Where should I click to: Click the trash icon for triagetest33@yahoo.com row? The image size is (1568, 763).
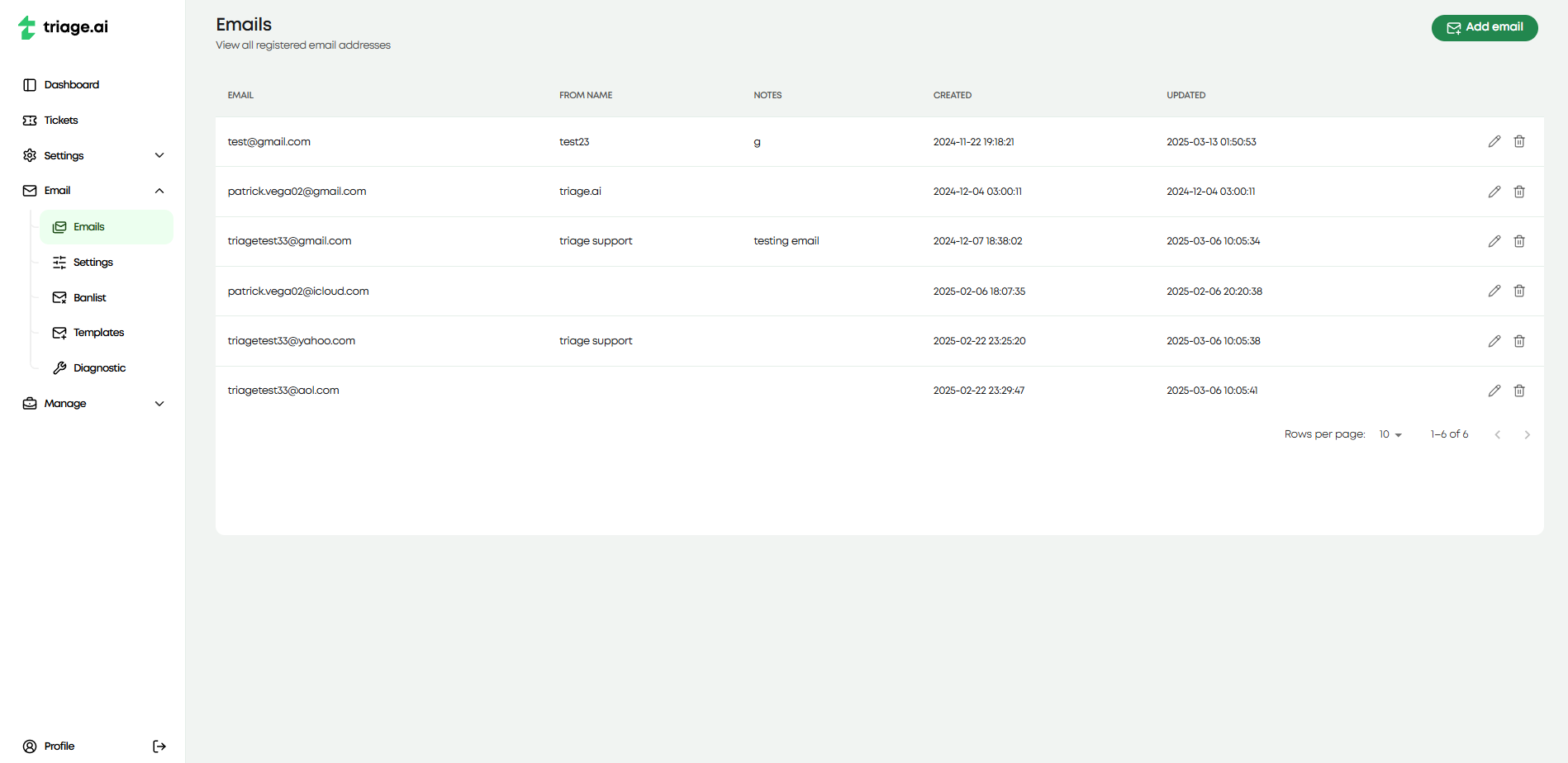coord(1519,340)
